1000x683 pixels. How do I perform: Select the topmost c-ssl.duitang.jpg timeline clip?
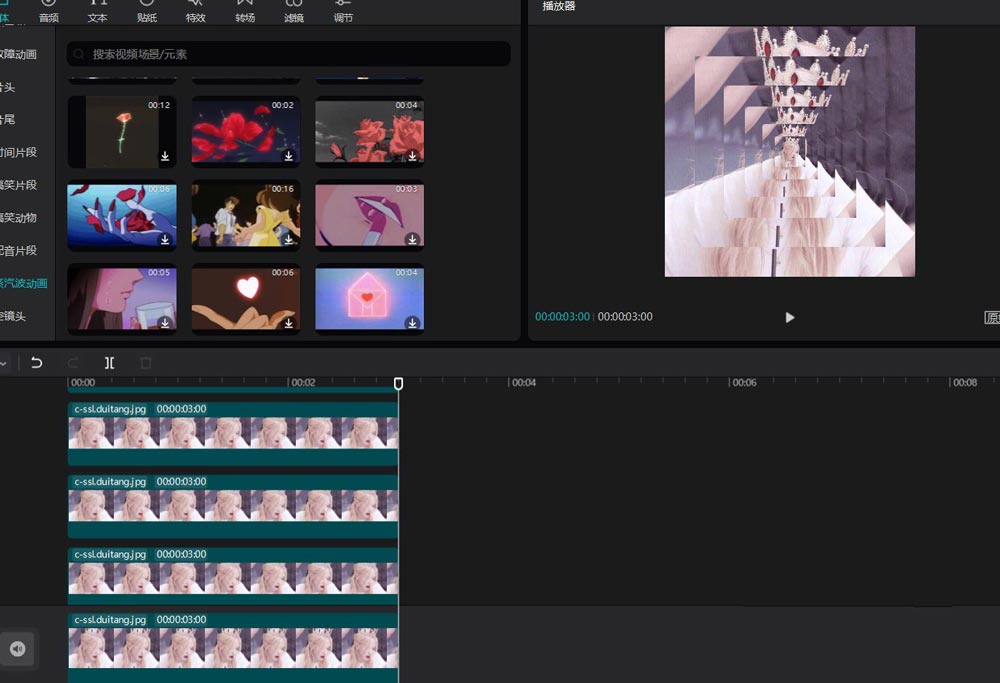point(232,432)
